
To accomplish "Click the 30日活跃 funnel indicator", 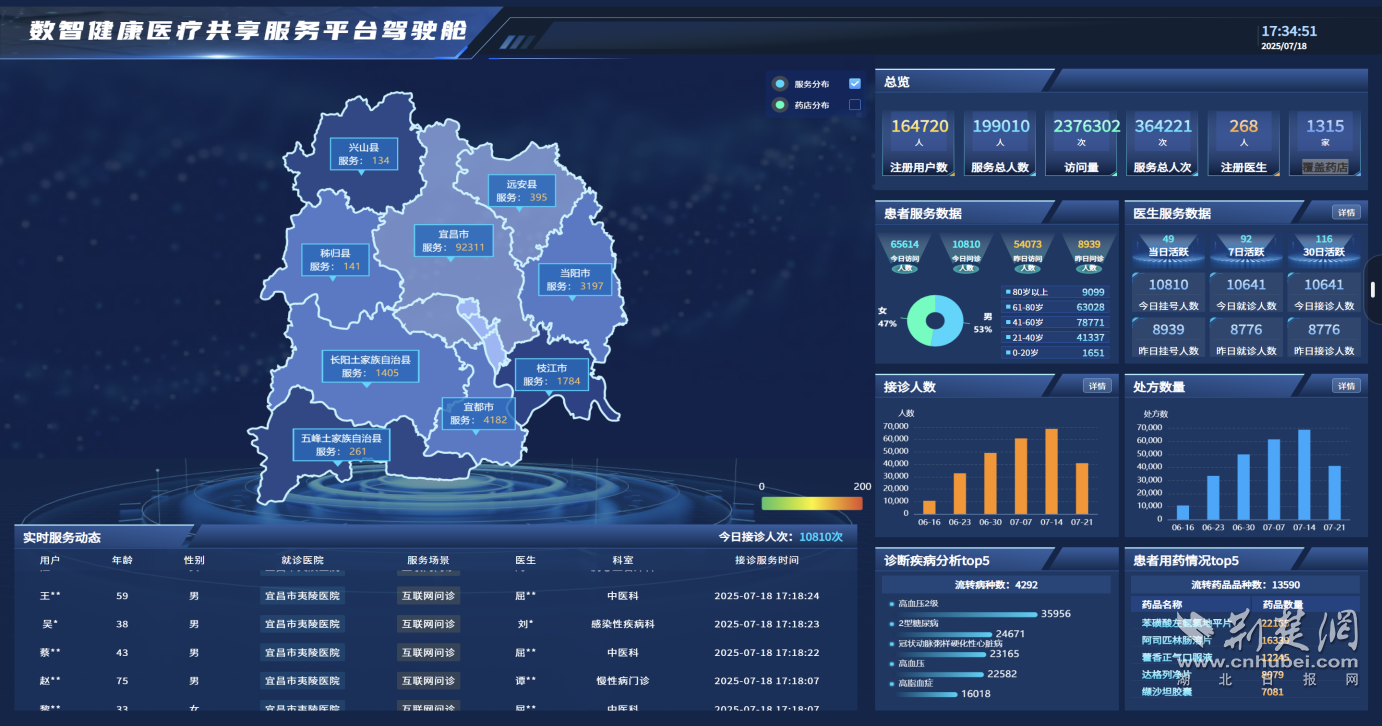I will pyautogui.click(x=1324, y=246).
